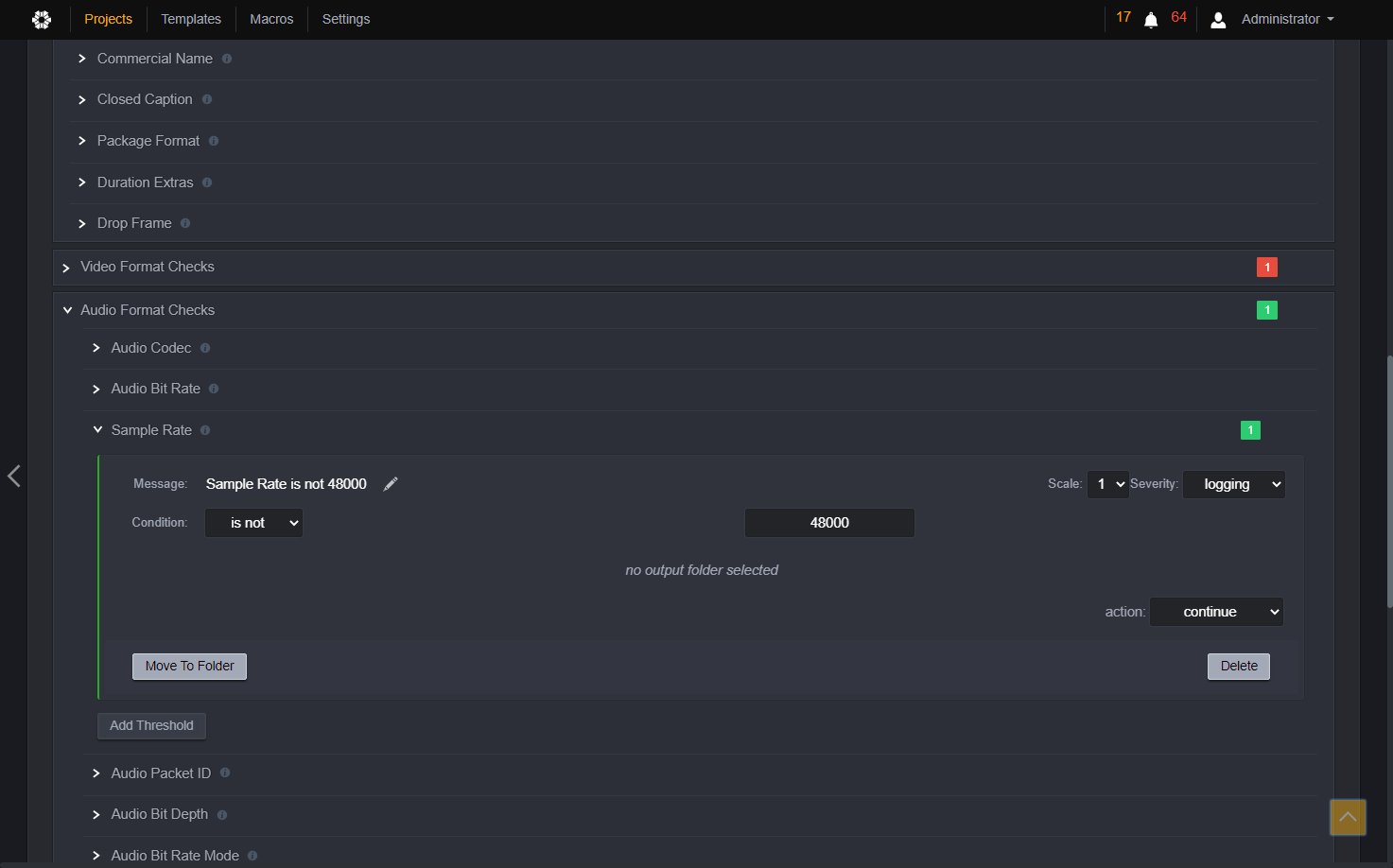This screenshot has height=868, width=1393.
Task: Open the action dropdown set to continue
Action: point(1216,612)
